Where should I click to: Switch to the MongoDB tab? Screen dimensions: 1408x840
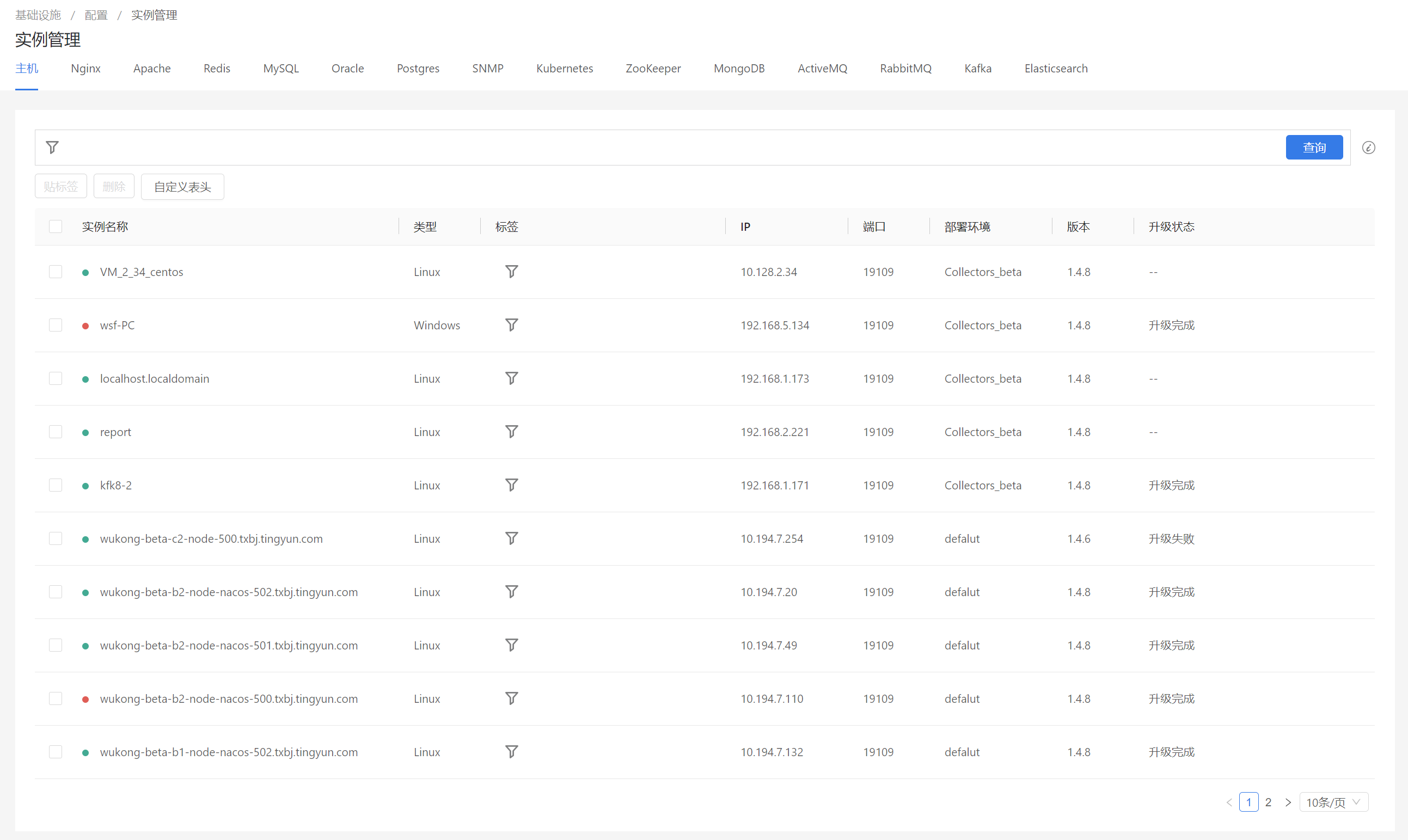(x=739, y=69)
